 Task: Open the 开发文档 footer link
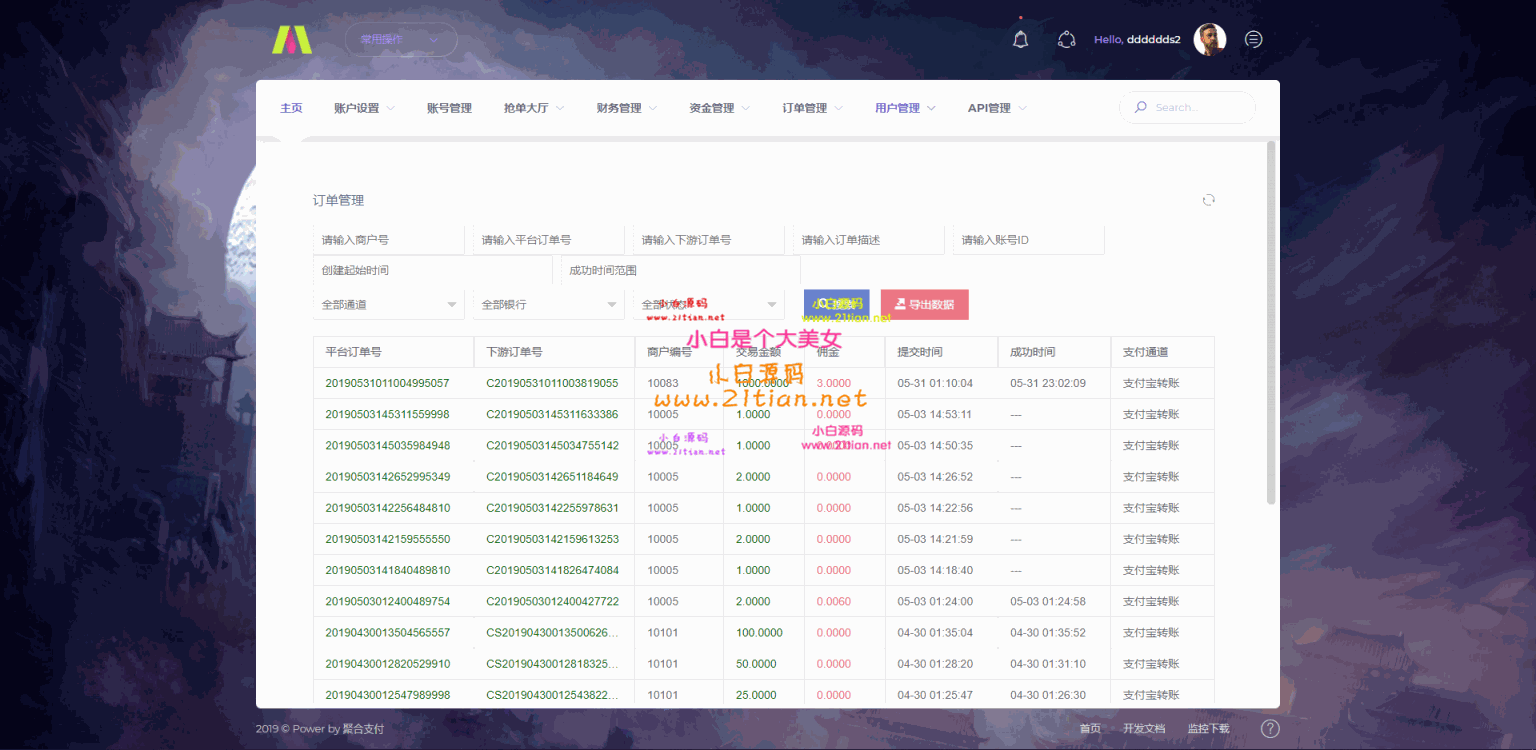click(x=1144, y=729)
